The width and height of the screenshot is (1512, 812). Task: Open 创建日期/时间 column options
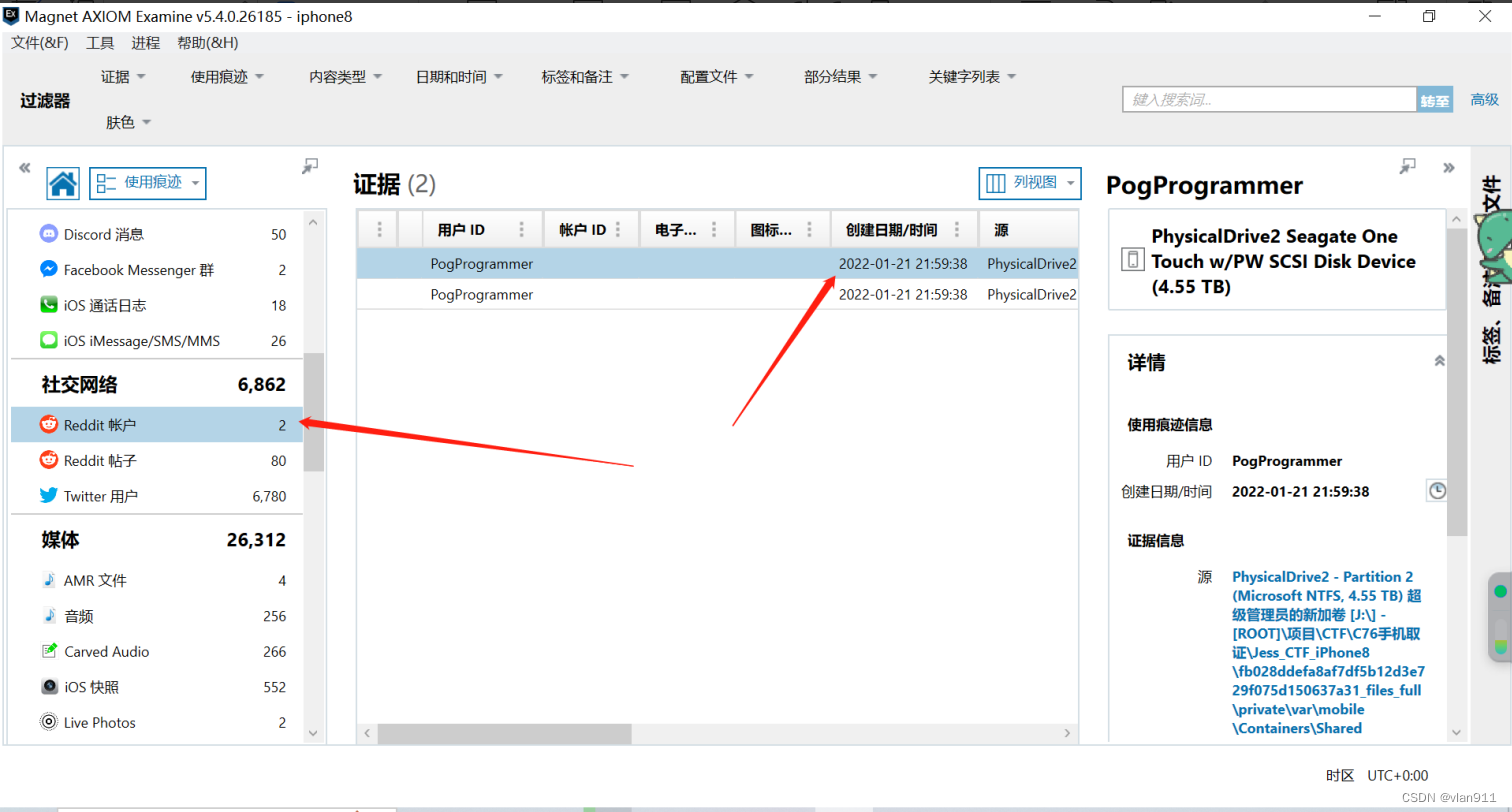click(957, 230)
